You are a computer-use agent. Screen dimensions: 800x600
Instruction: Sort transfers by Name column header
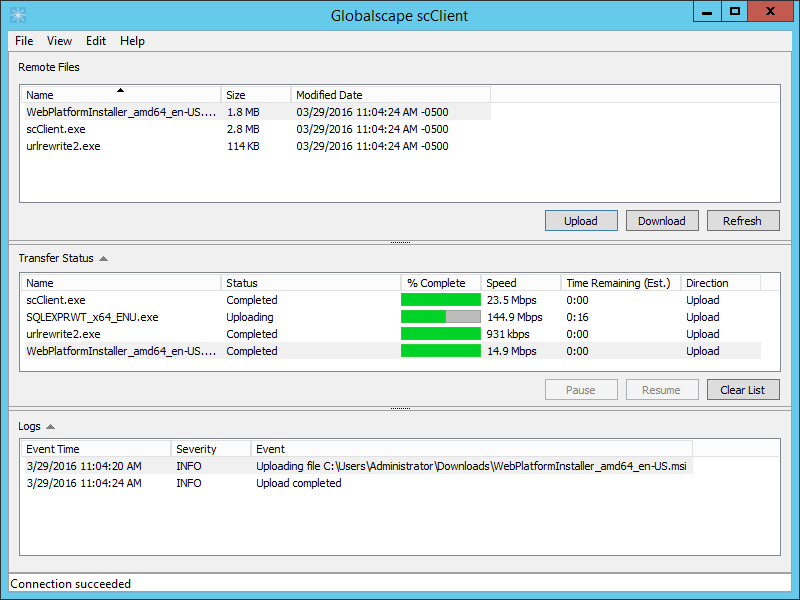121,283
